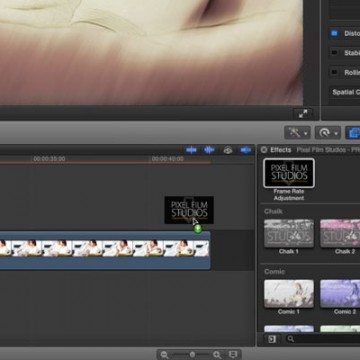Toggle audio skimming waveform button
This screenshot has width=360, height=360.
[x=209, y=150]
